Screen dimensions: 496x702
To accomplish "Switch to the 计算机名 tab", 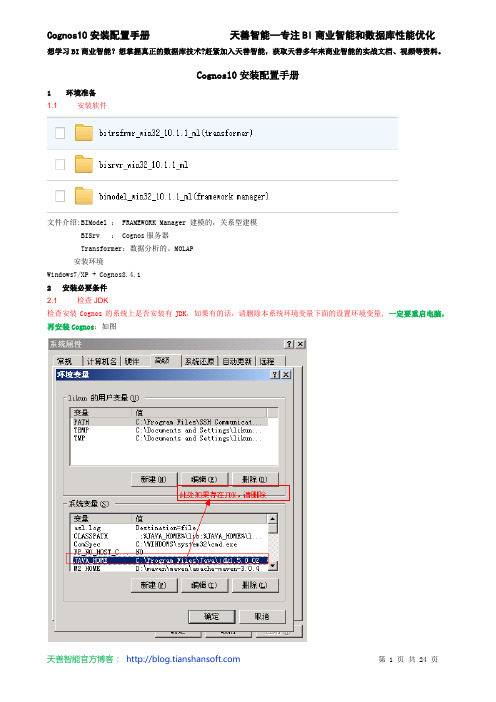I will point(102,361).
